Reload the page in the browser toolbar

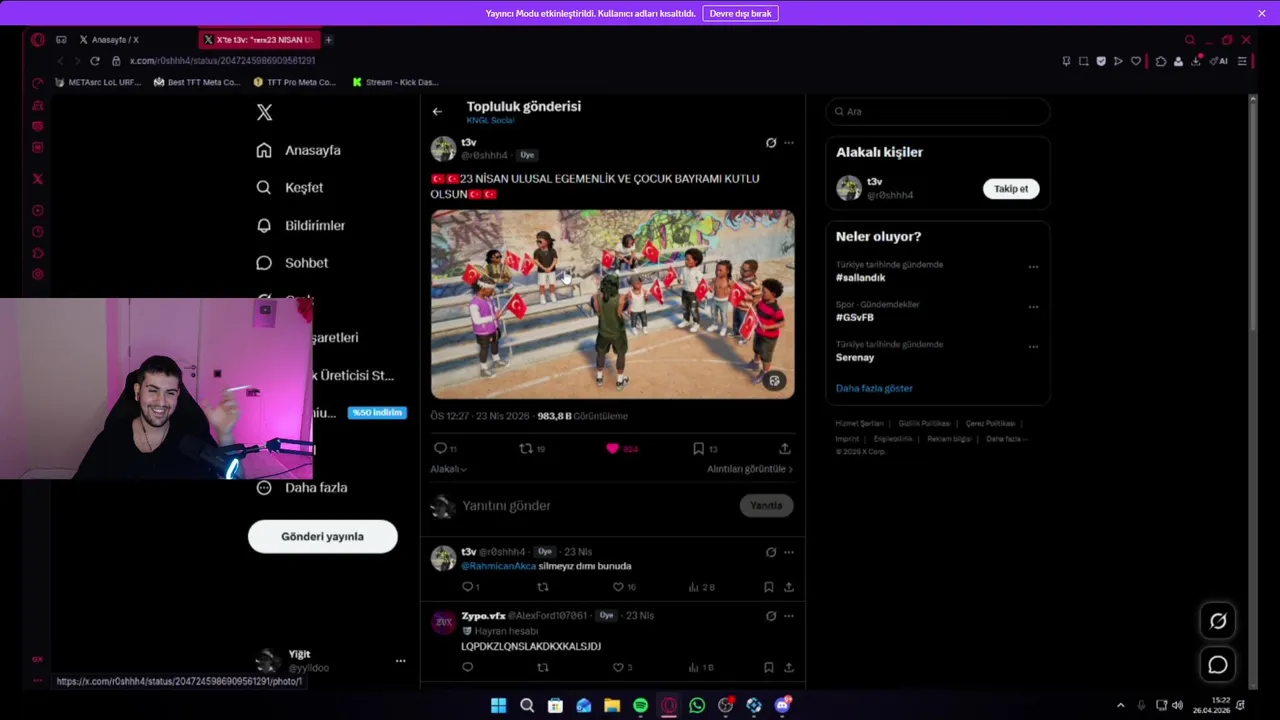pos(95,61)
